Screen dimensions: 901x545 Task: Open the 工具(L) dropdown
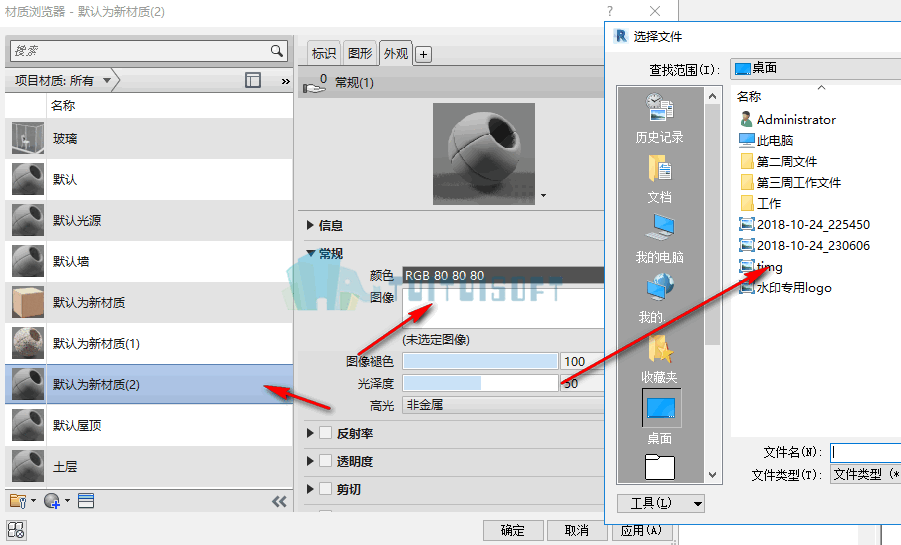(661, 503)
